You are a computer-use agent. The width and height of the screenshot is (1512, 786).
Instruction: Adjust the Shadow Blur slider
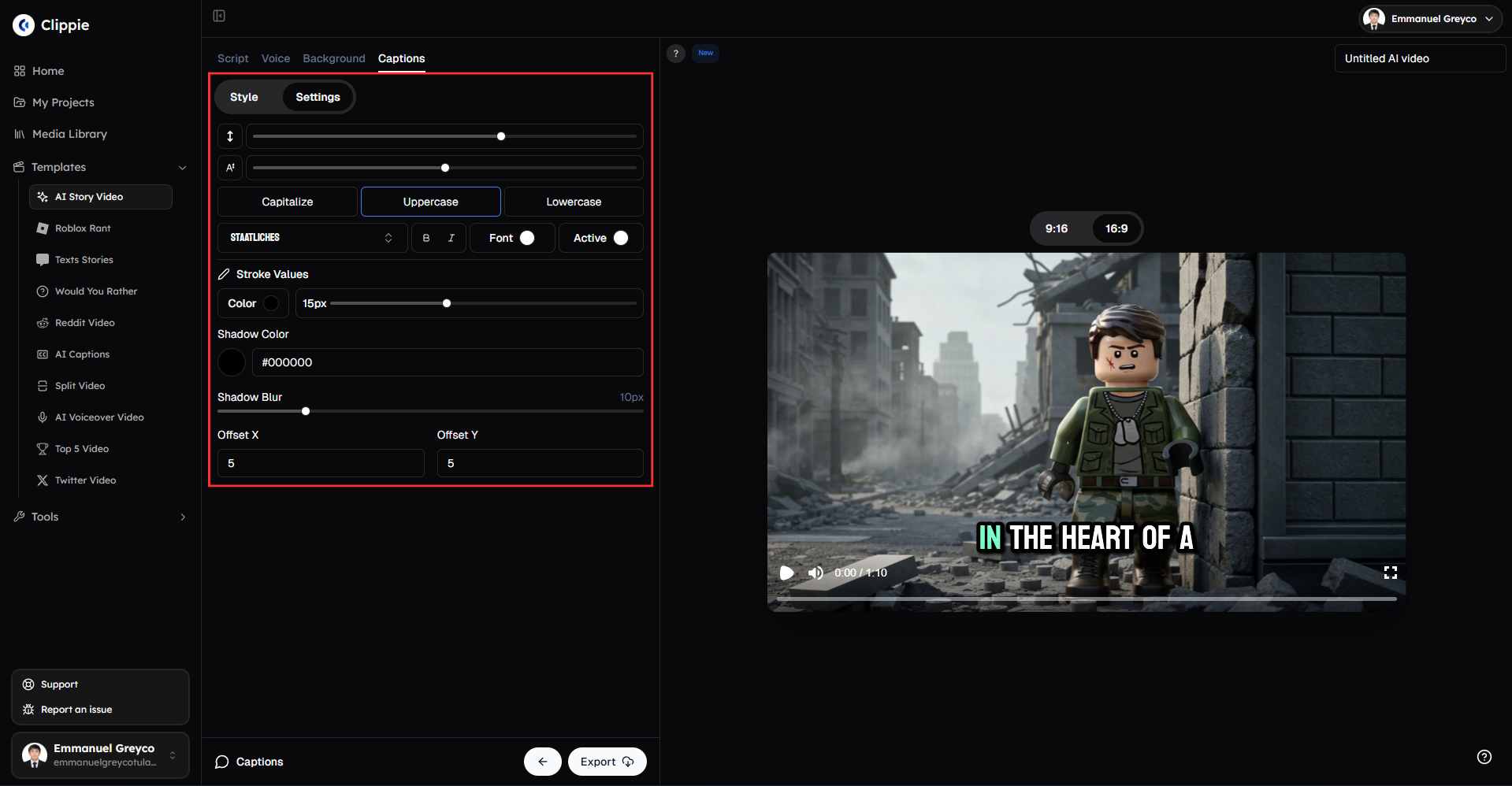click(430, 411)
